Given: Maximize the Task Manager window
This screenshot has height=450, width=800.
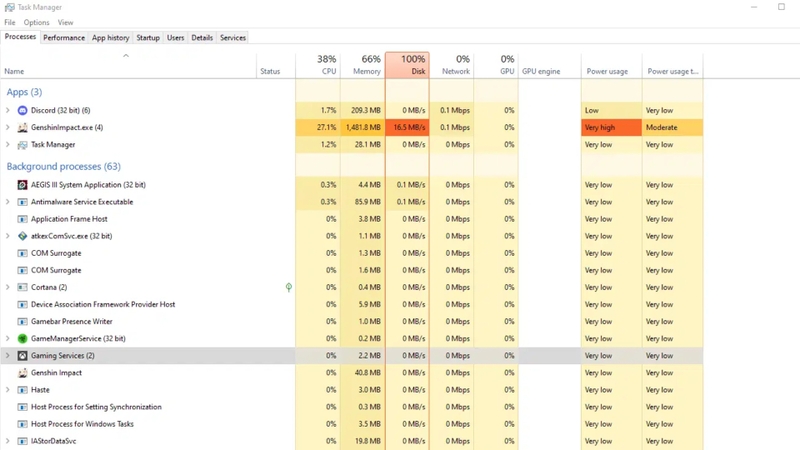Looking at the screenshot, I should 781,7.
